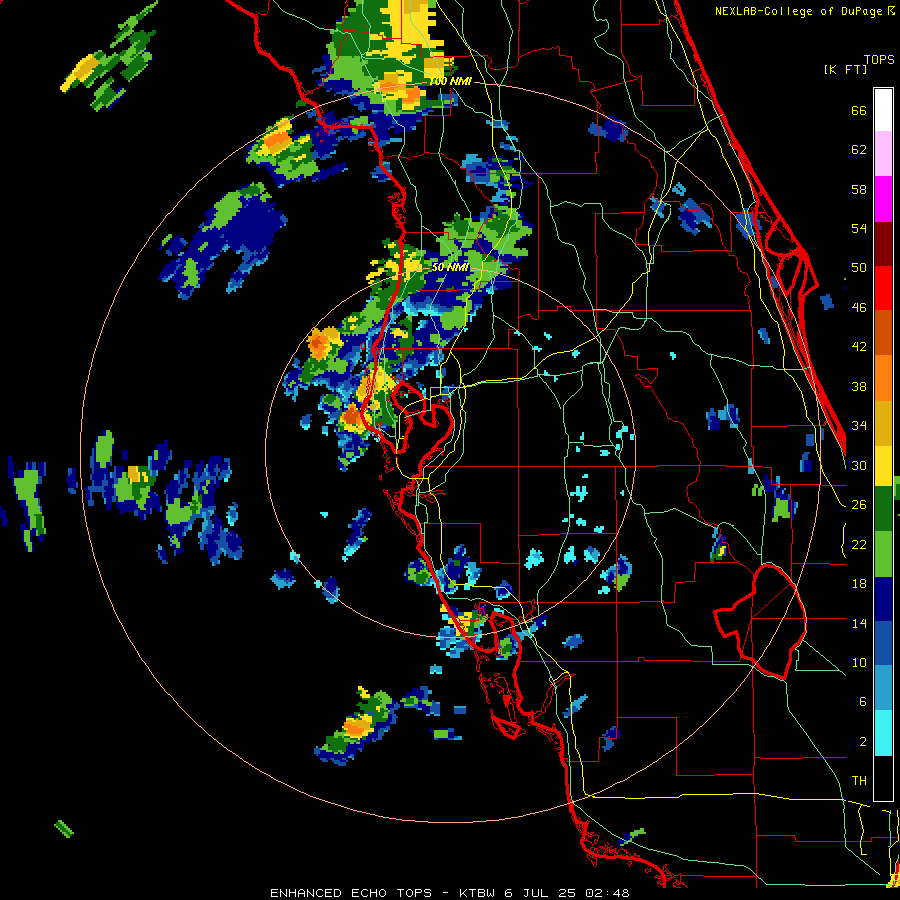Click the 34 legend value

coord(859,426)
